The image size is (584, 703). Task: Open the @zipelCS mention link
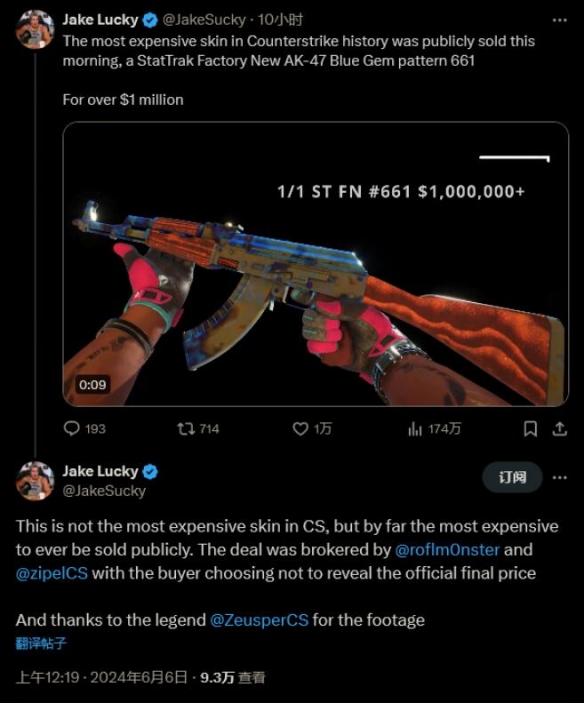52,573
